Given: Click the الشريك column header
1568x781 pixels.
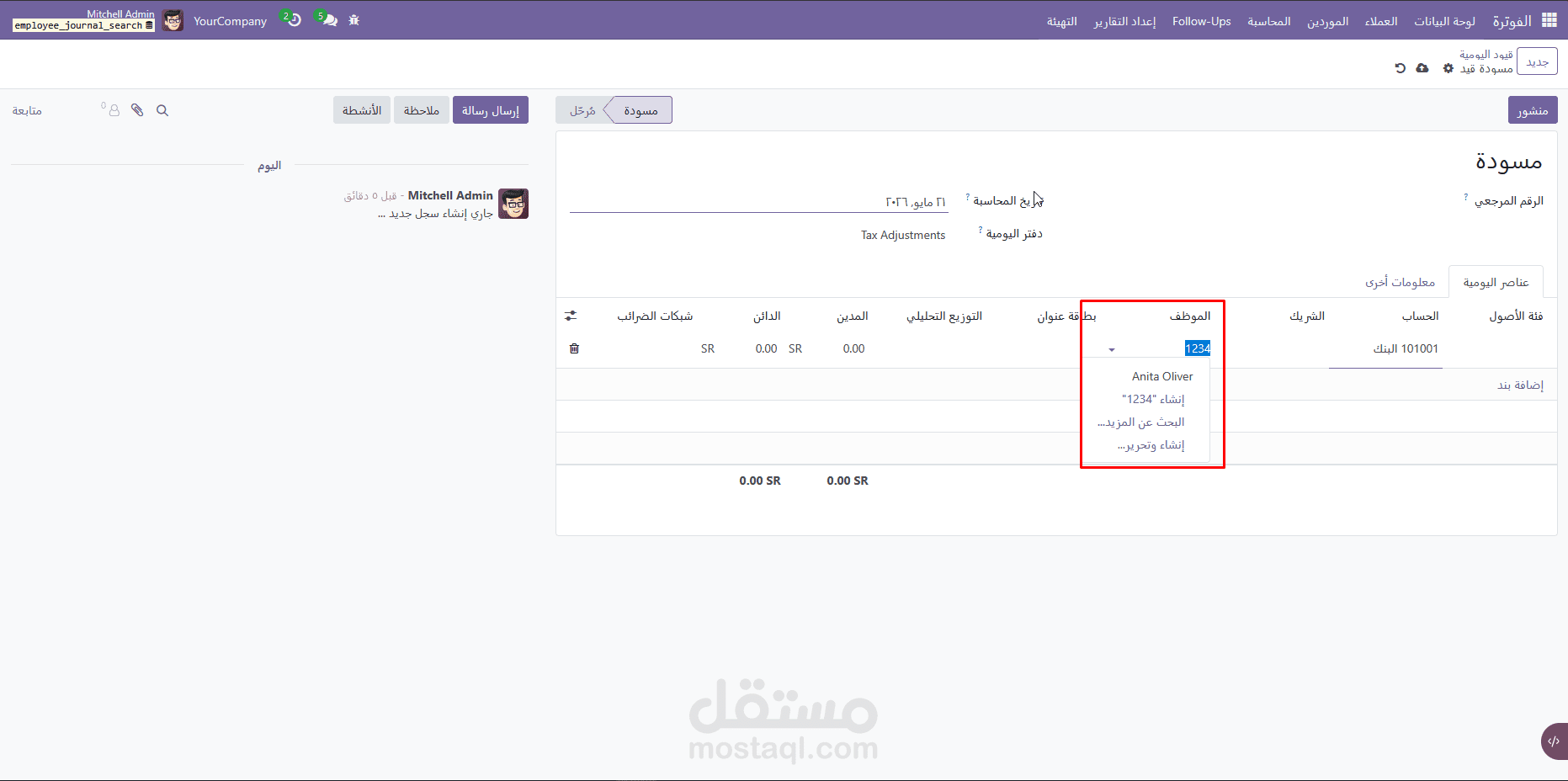Looking at the screenshot, I should point(1307,316).
